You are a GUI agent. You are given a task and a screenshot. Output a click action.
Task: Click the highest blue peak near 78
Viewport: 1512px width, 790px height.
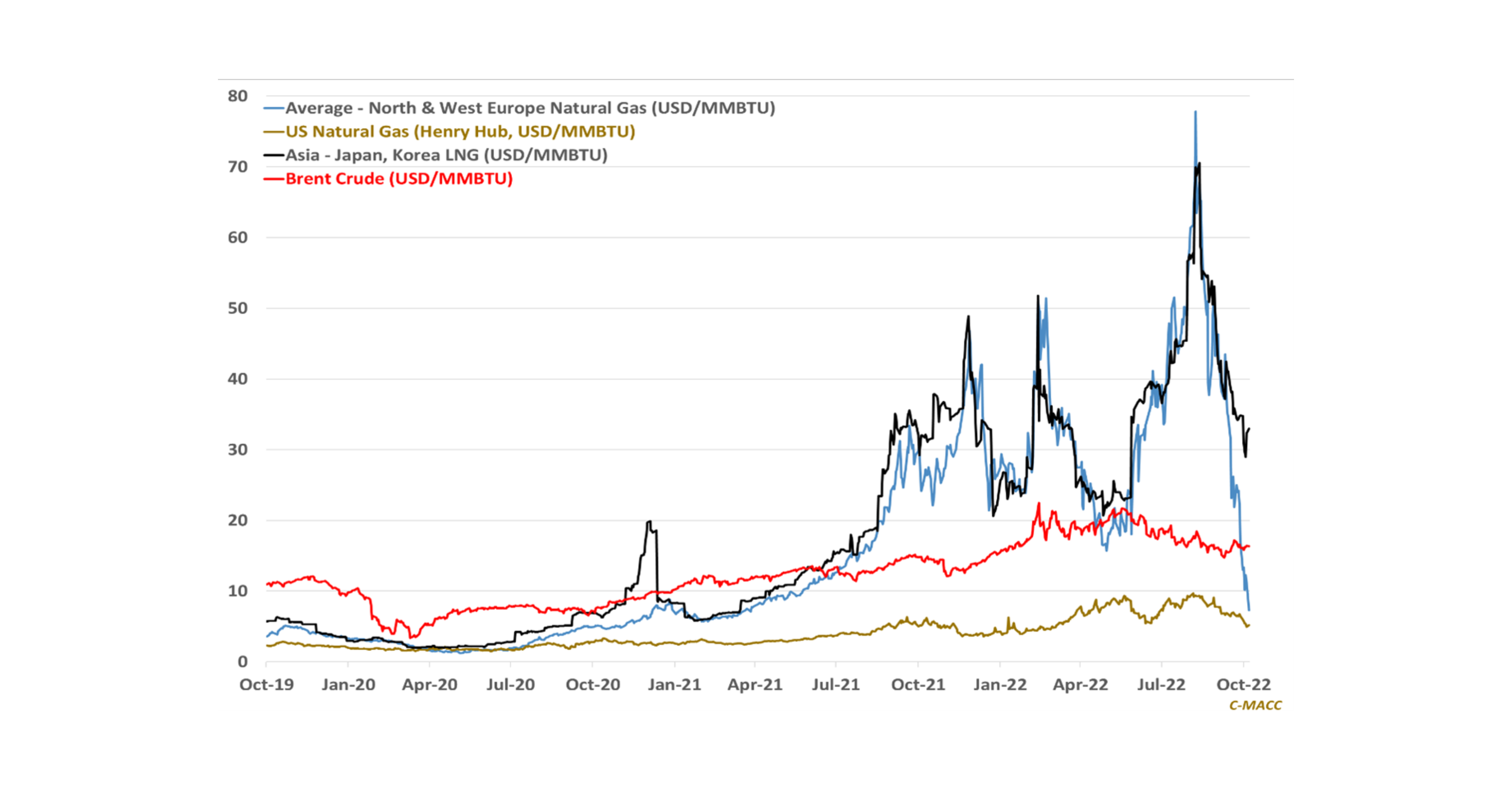click(1195, 113)
